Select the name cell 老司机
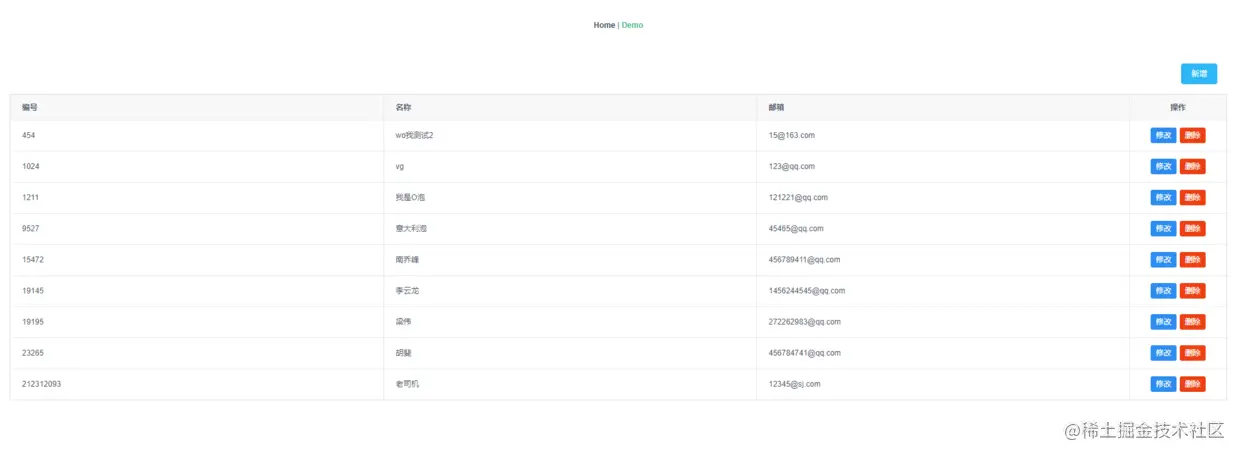The image size is (1240, 456). coord(570,383)
